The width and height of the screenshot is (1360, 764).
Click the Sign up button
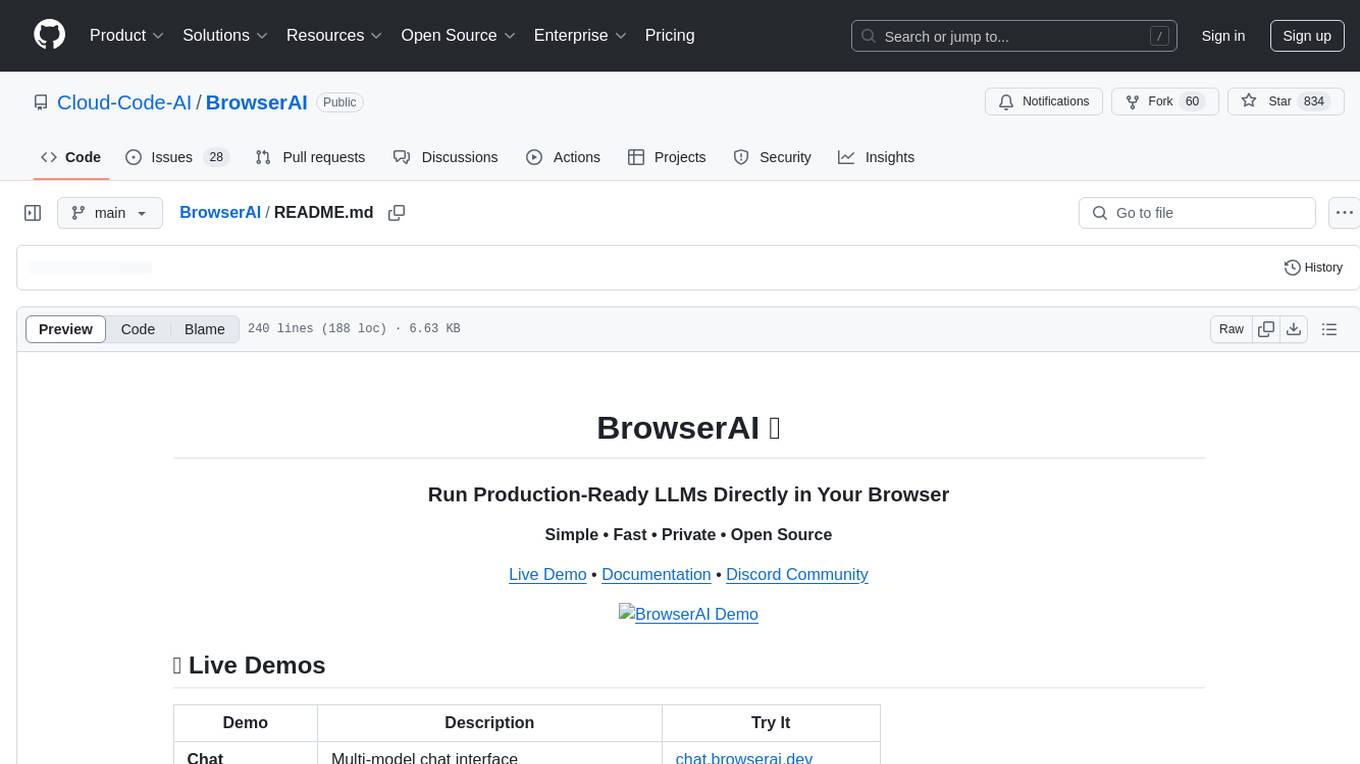pyautogui.click(x=1307, y=36)
